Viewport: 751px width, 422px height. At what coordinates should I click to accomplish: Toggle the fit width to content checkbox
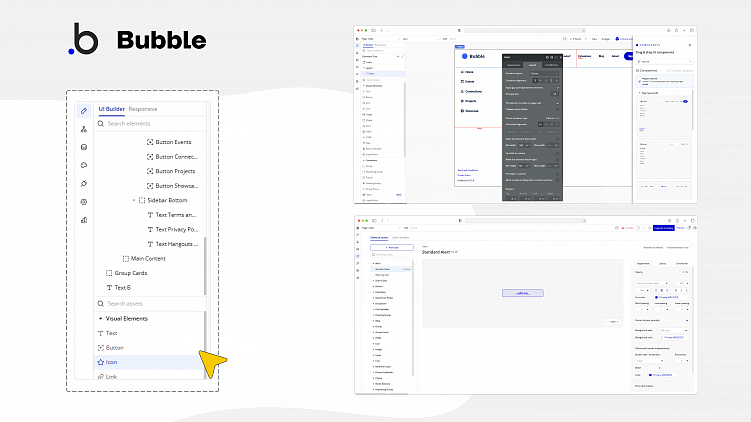coord(558,153)
